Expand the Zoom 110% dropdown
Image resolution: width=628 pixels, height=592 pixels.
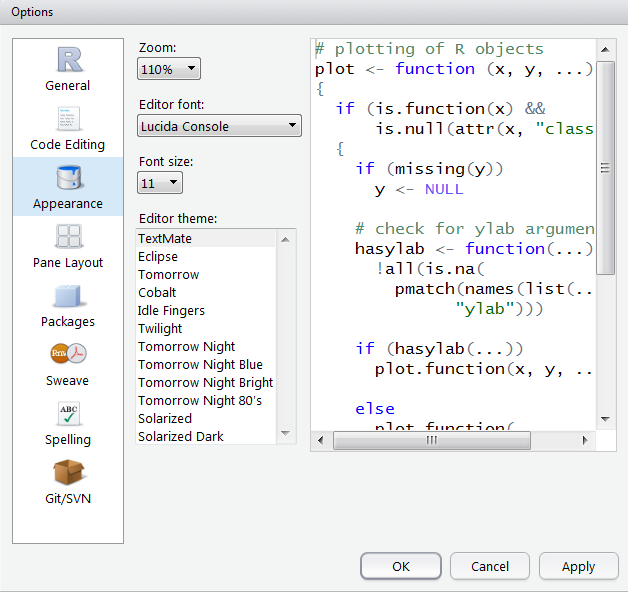[169, 69]
